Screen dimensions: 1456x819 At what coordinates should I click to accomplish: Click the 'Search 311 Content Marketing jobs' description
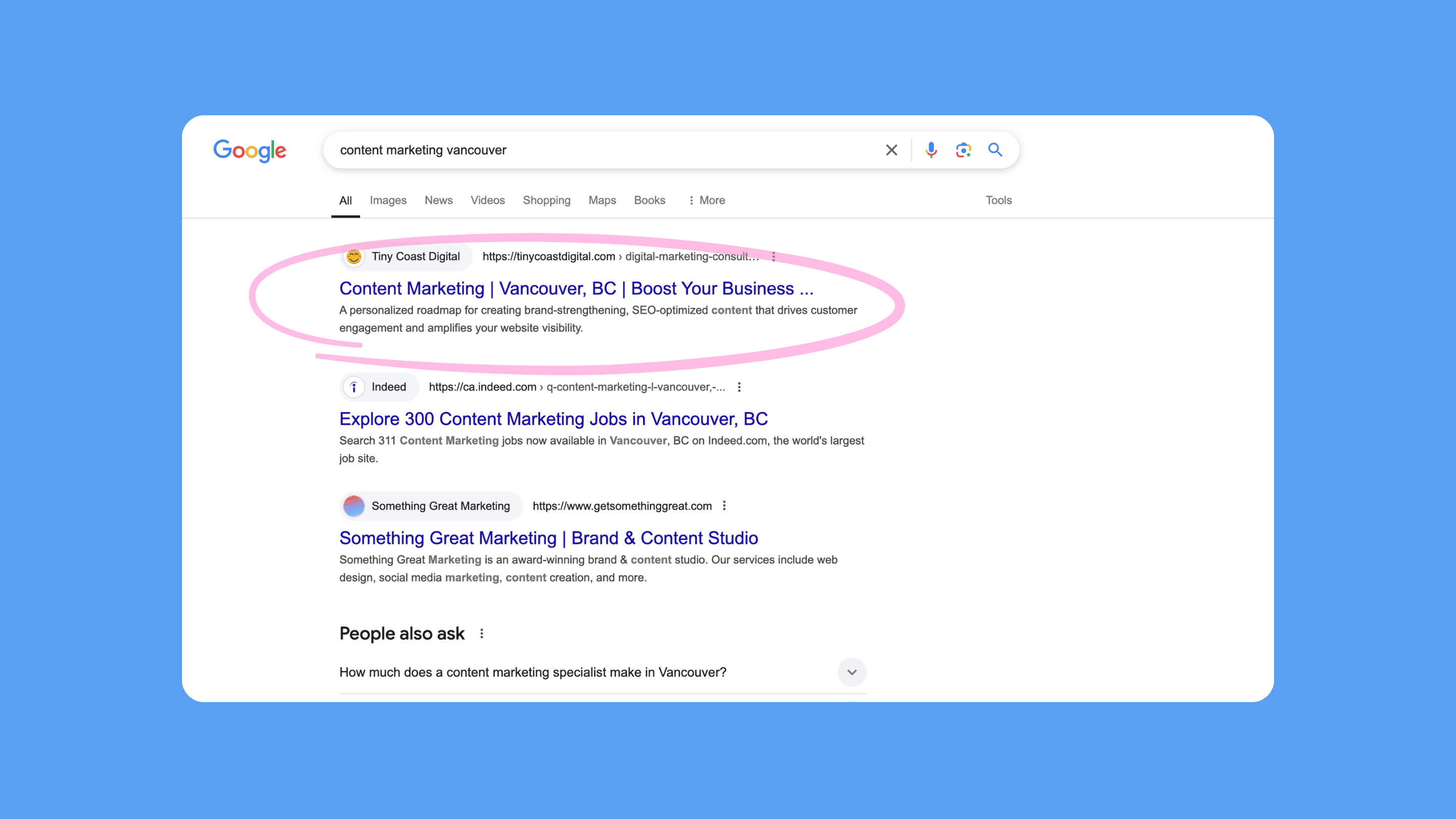602,449
